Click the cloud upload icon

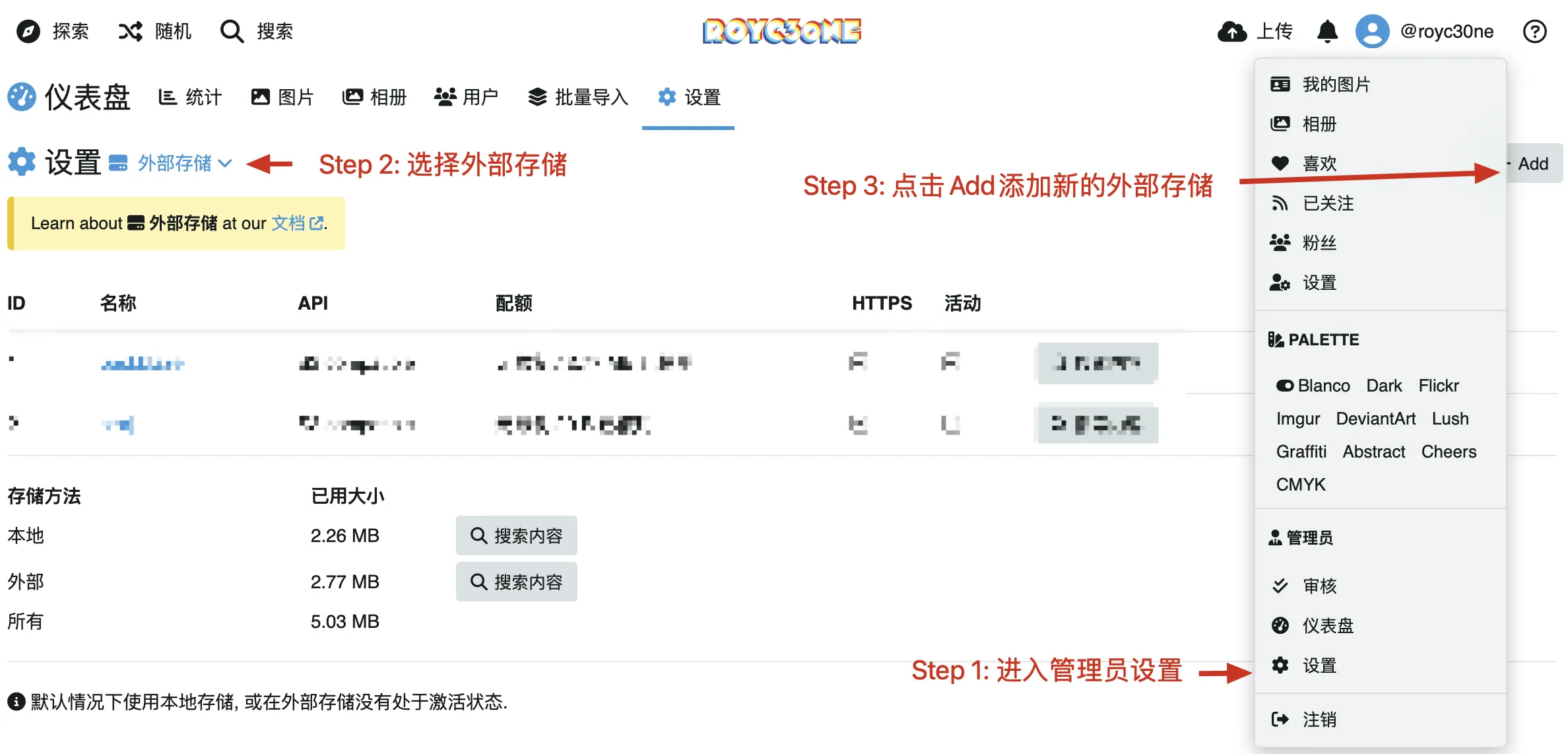click(1231, 31)
